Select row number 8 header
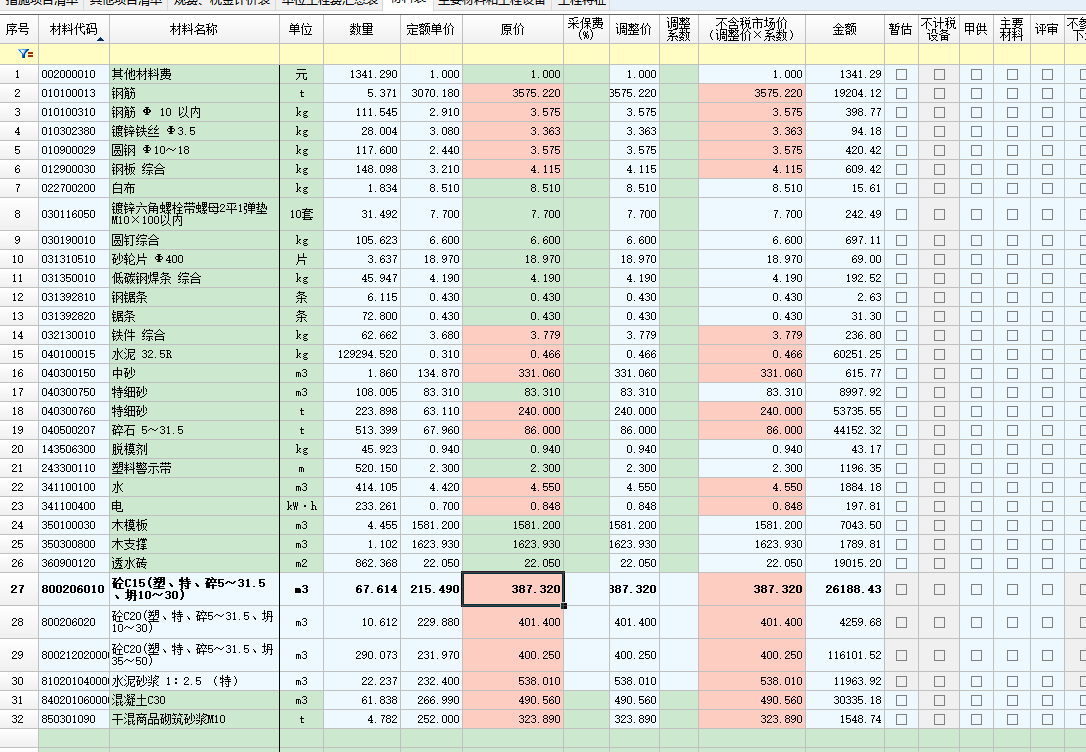The width and height of the screenshot is (1086, 752). click(18, 214)
